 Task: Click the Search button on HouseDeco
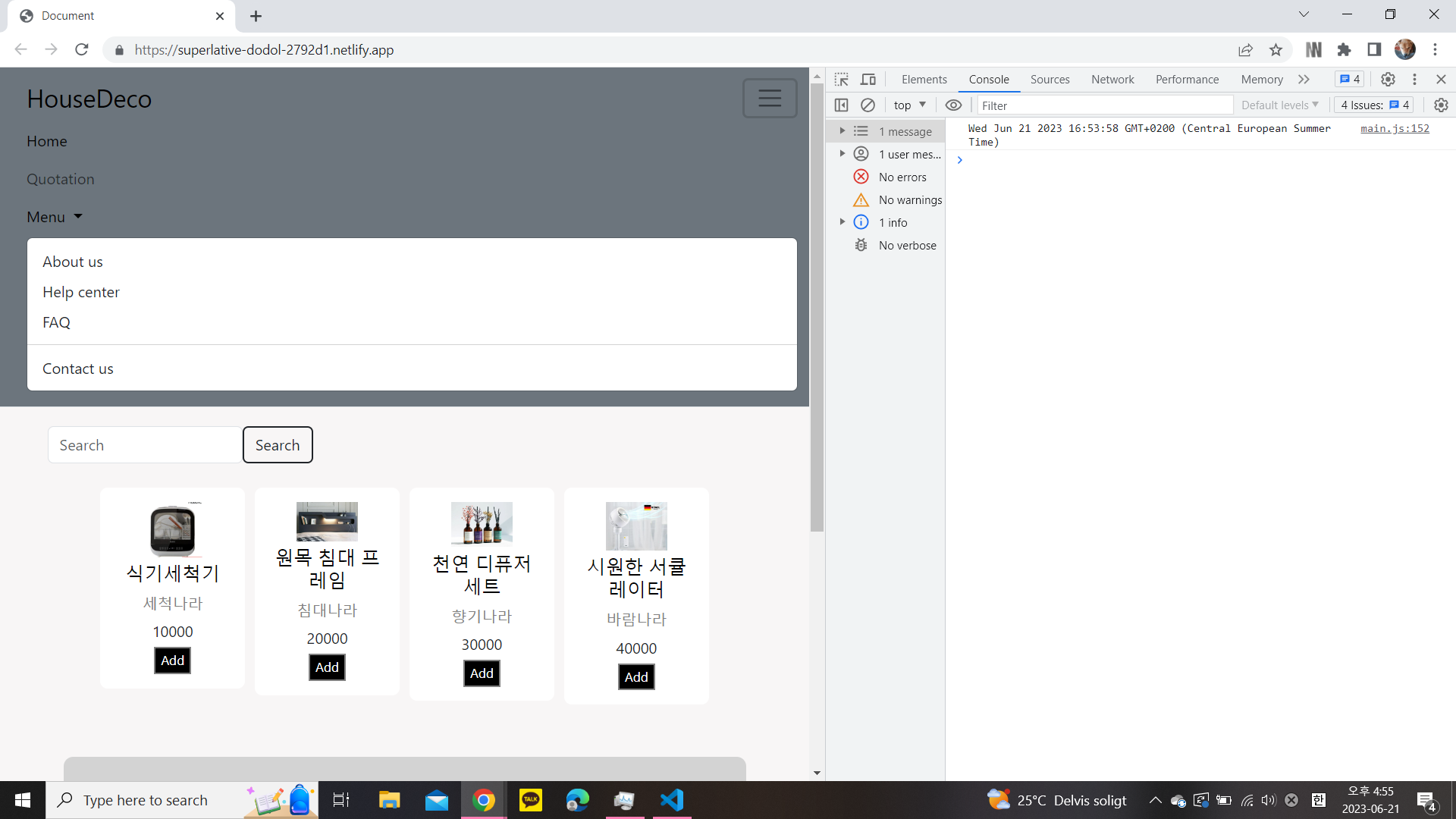278,444
